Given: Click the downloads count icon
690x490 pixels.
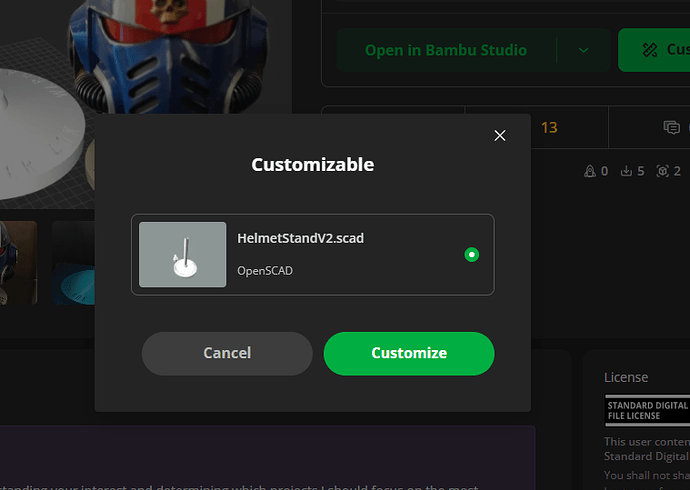Looking at the screenshot, I should 626,171.
